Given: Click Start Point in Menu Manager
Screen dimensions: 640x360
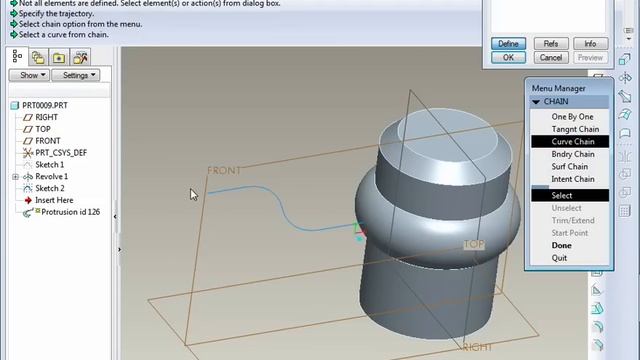Looking at the screenshot, I should click(570, 233).
